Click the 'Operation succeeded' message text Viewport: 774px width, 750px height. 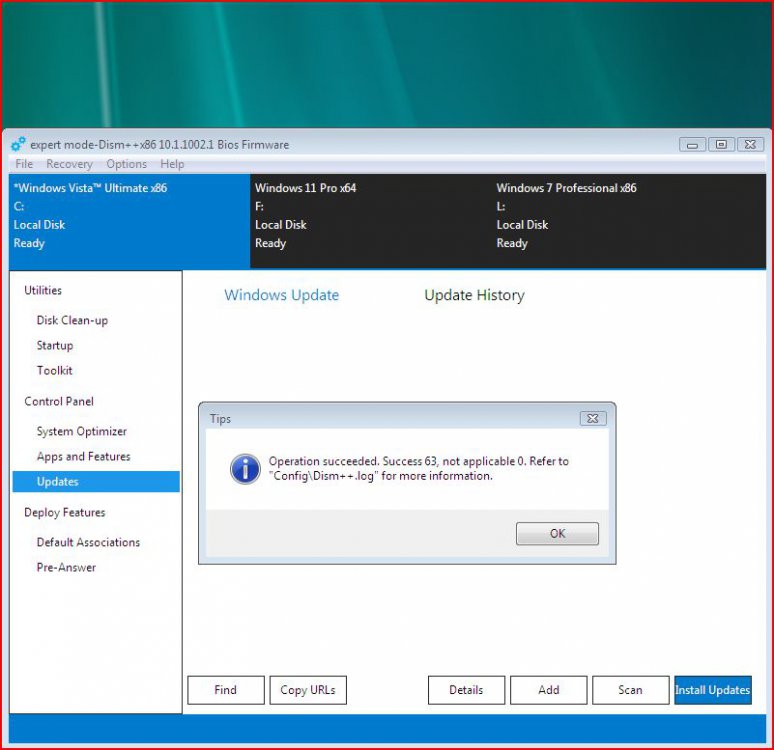point(419,469)
